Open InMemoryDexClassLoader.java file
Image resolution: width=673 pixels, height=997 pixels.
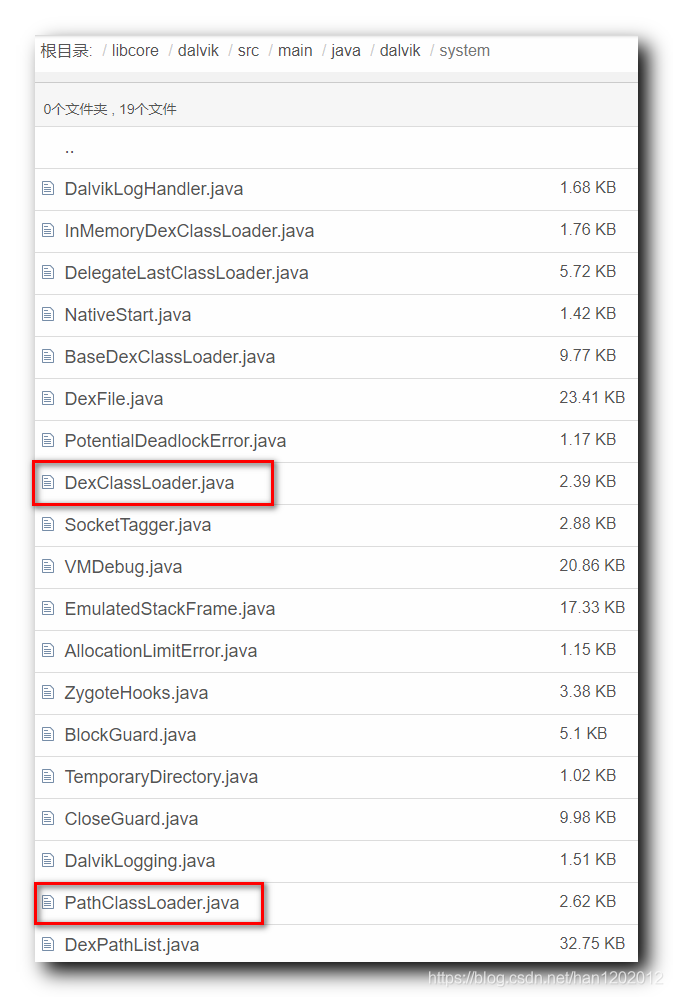click(189, 231)
